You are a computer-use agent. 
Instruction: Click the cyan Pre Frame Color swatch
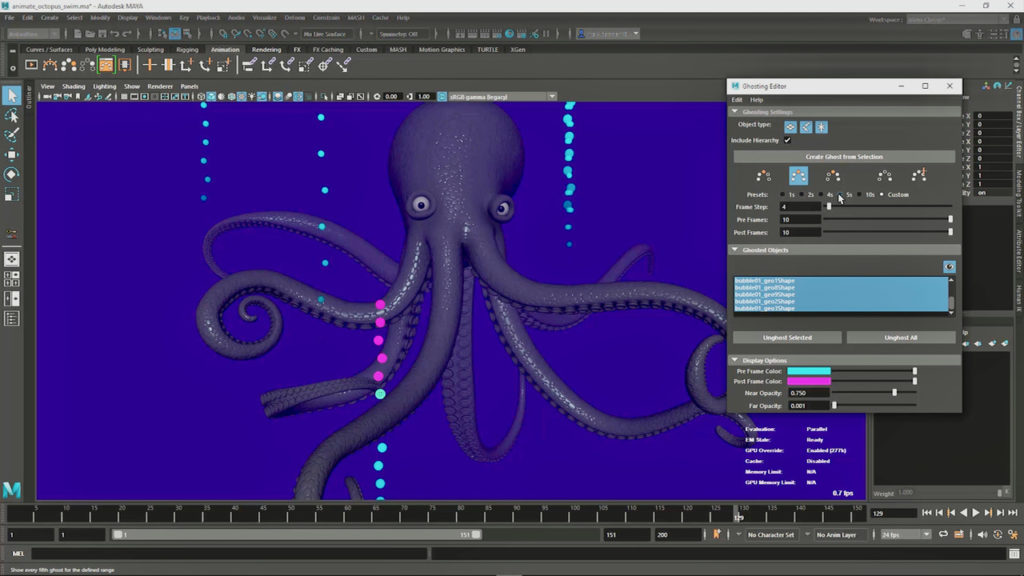pyautogui.click(x=808, y=371)
